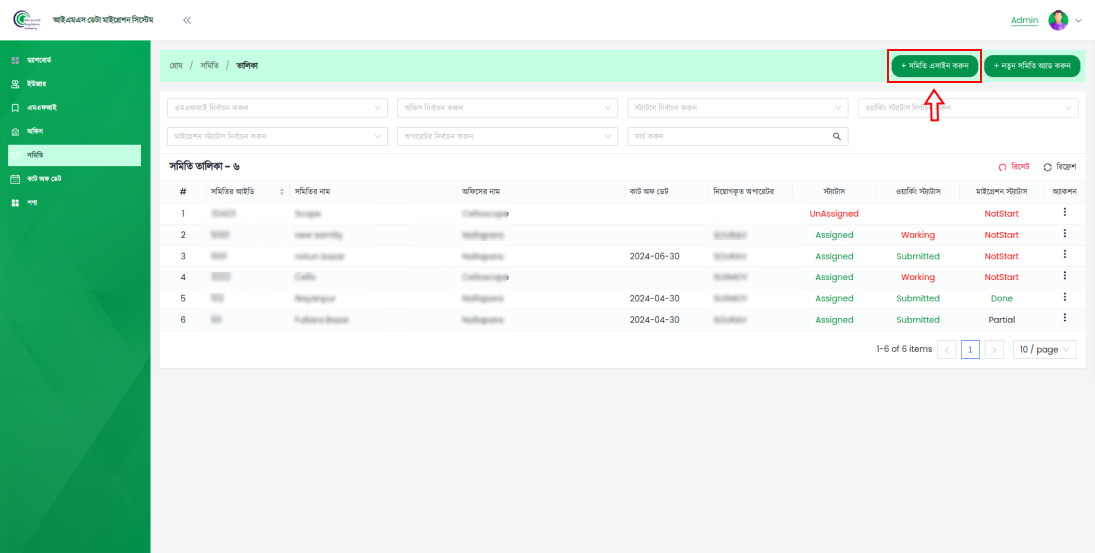The width and height of the screenshot is (1095, 553).
Task: Click the রিফ্রেশ (Refresh) button
Action: (1058, 167)
